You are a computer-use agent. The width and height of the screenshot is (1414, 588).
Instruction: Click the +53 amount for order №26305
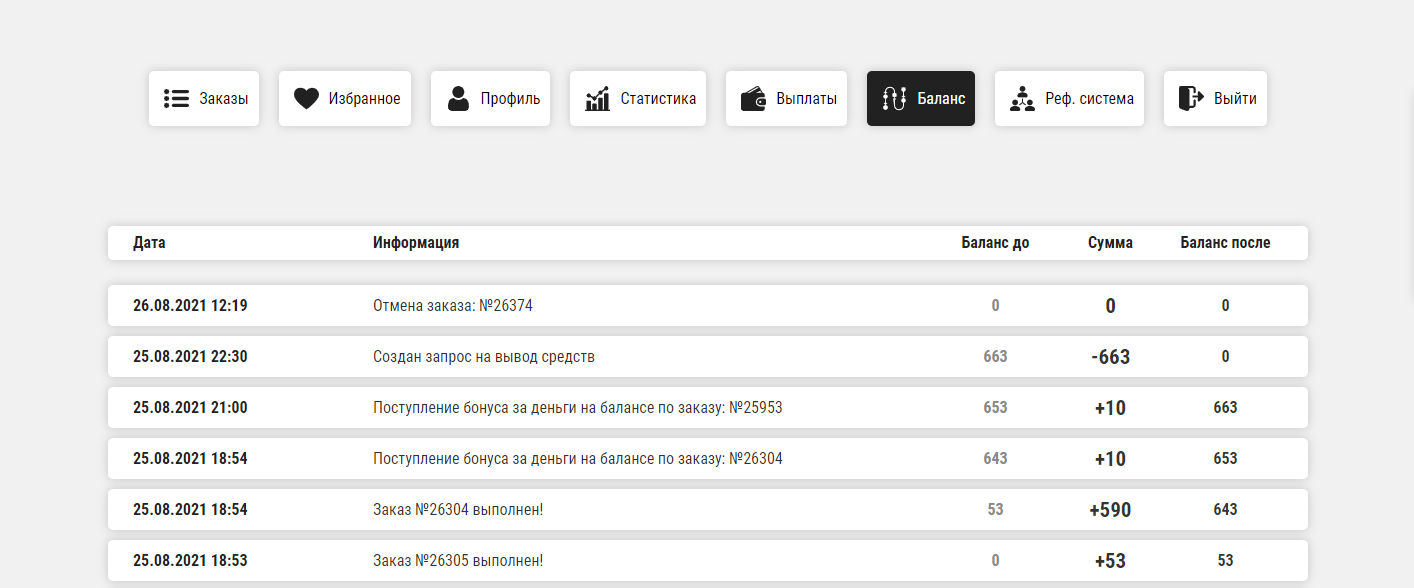coord(1110,561)
